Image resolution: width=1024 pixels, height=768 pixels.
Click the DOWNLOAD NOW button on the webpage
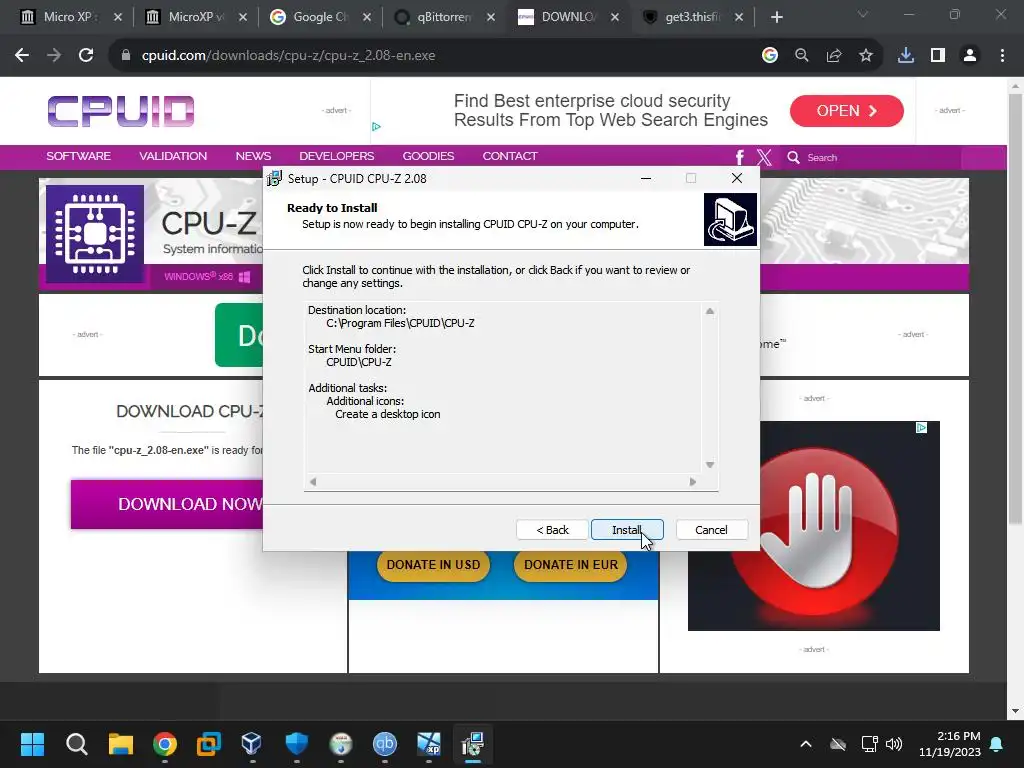tap(167, 504)
